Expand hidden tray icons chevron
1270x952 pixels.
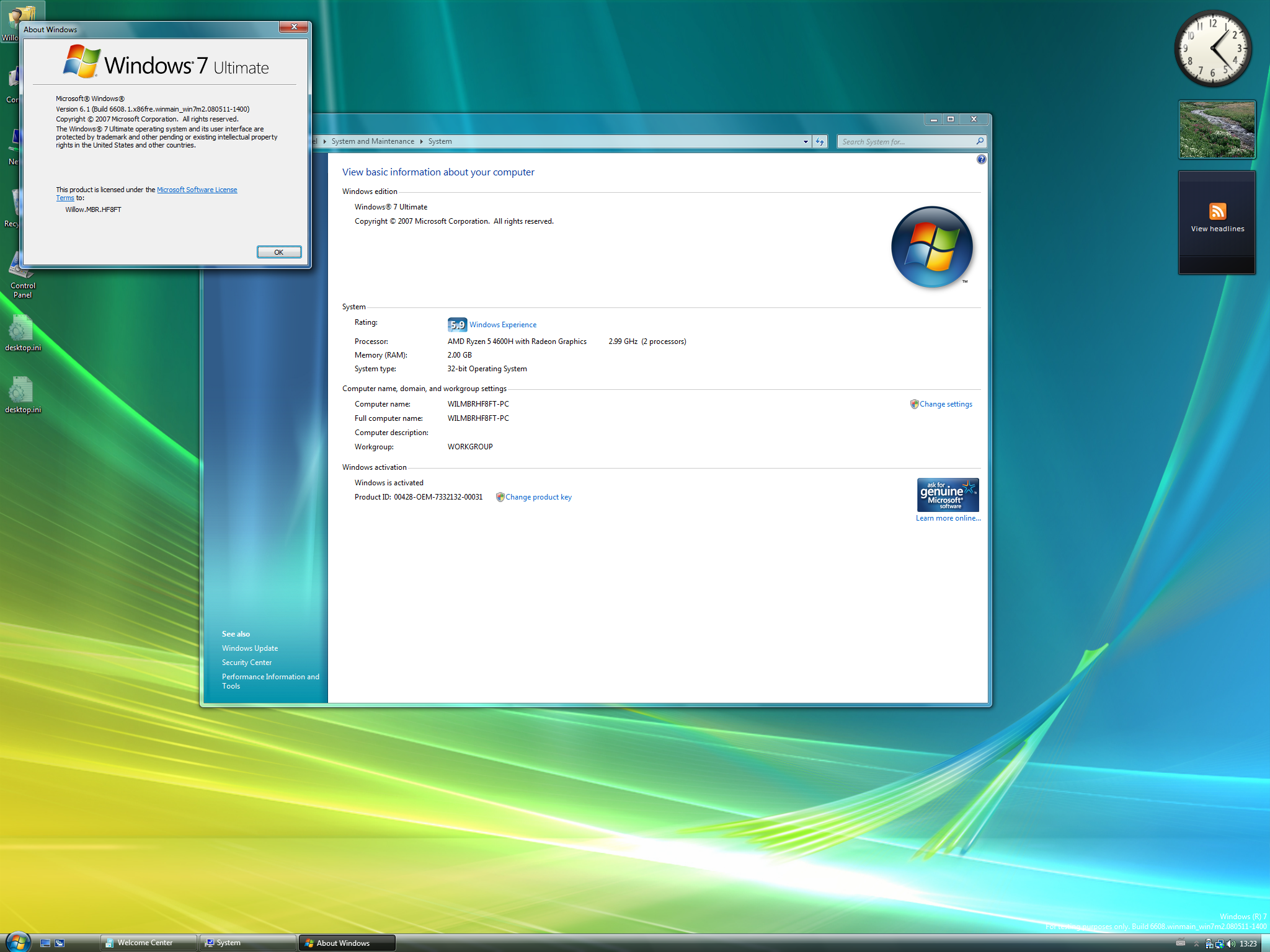(1196, 944)
